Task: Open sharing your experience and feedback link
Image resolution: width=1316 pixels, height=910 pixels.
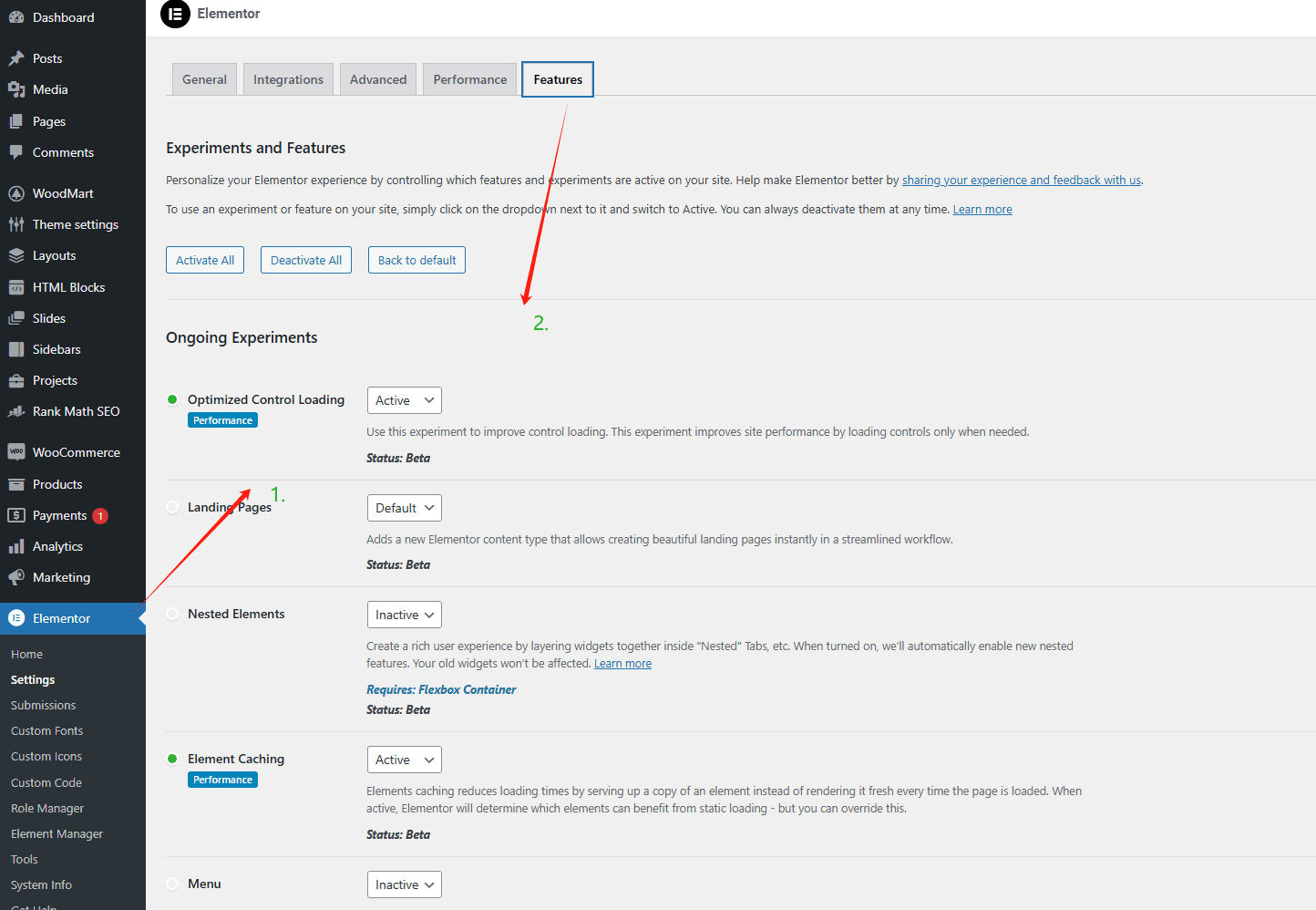Action: (1022, 181)
